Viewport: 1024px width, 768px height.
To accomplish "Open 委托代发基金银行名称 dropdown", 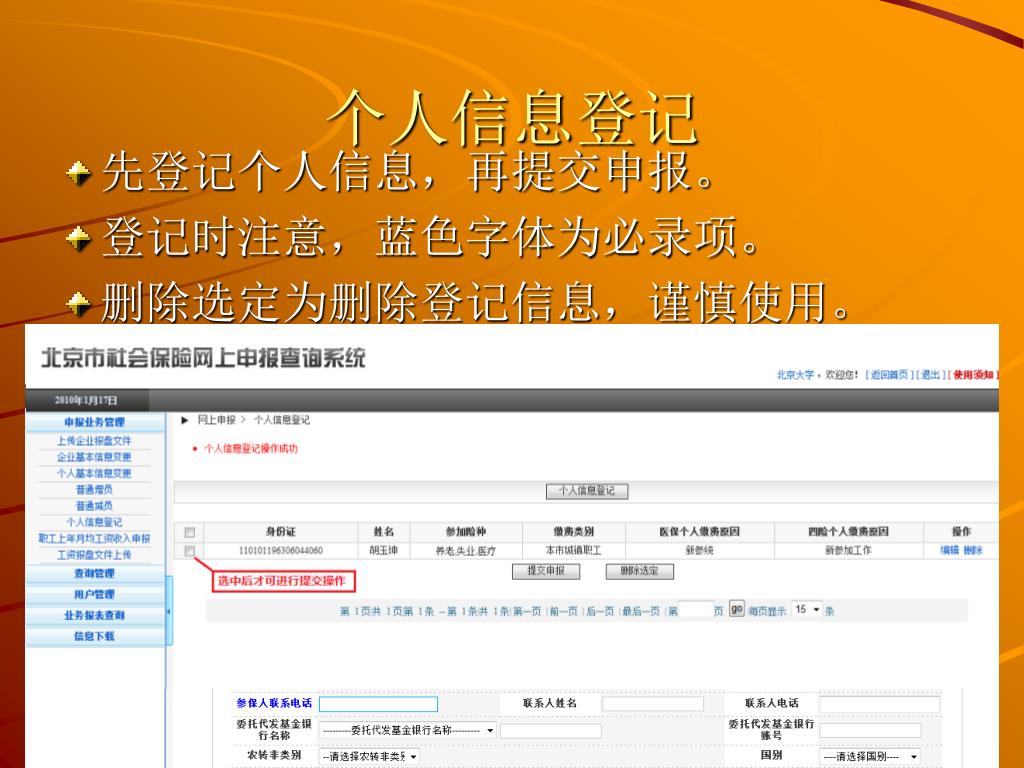I will [x=408, y=731].
